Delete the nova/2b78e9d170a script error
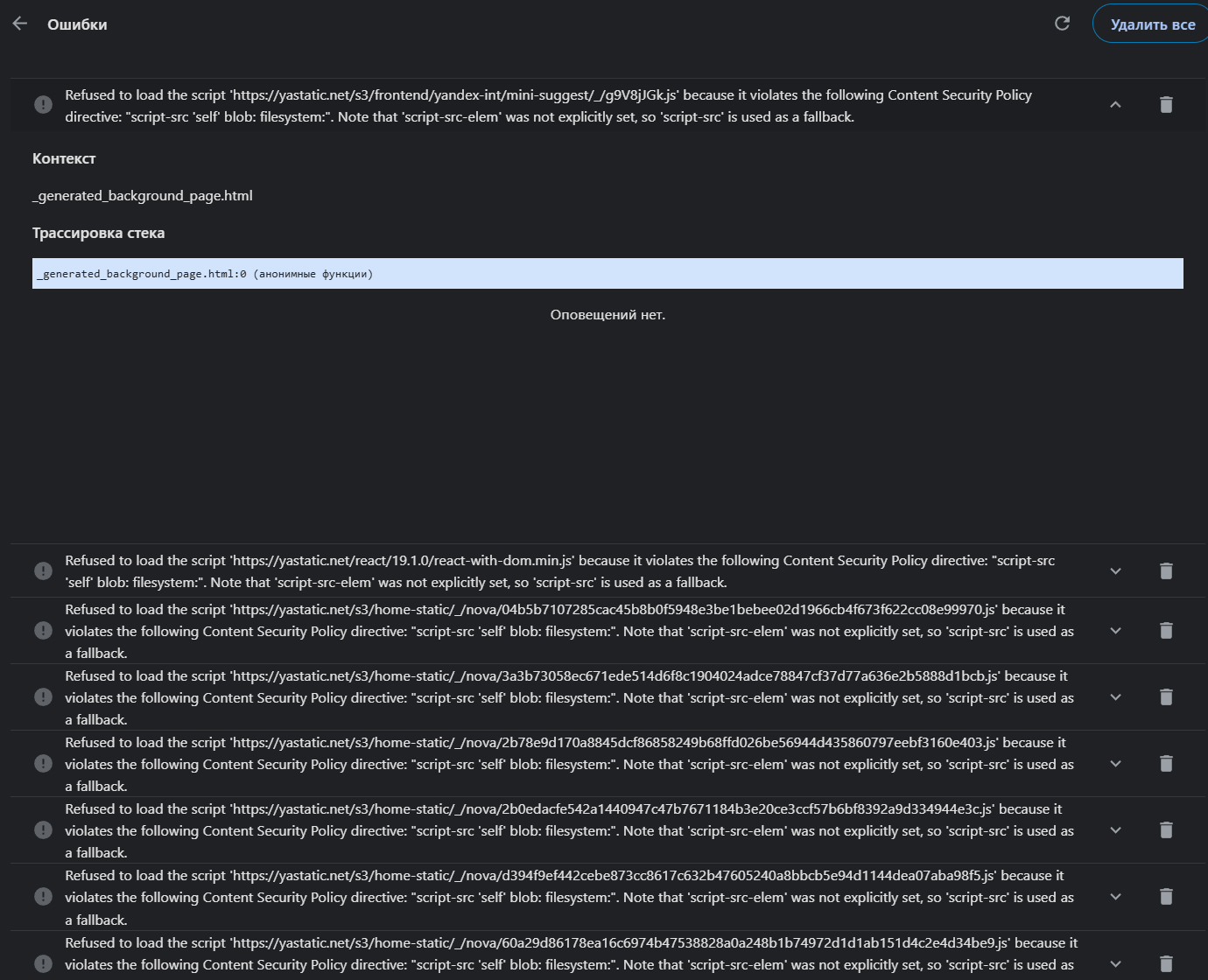The width and height of the screenshot is (1208, 980). (x=1166, y=764)
